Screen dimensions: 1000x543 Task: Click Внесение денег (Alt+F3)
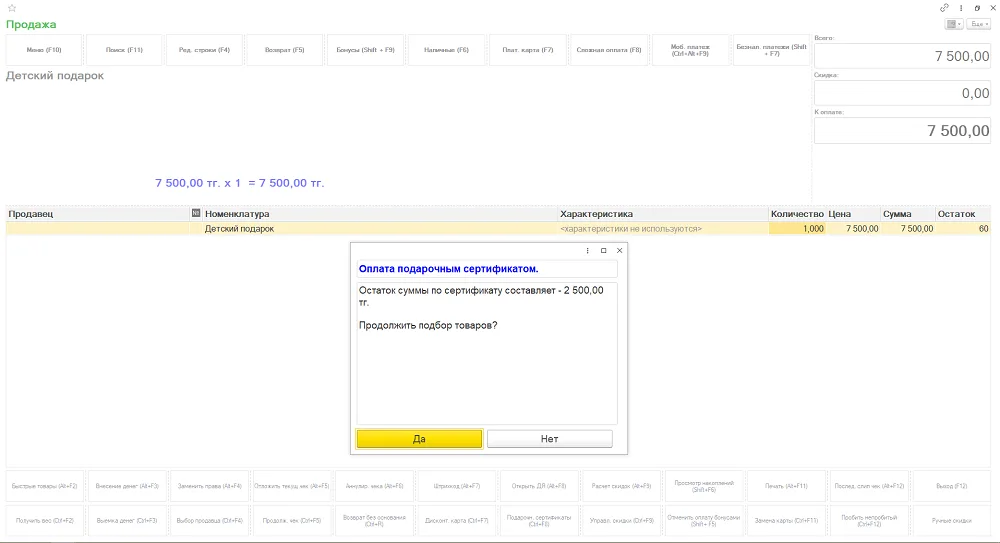[x=127, y=486]
